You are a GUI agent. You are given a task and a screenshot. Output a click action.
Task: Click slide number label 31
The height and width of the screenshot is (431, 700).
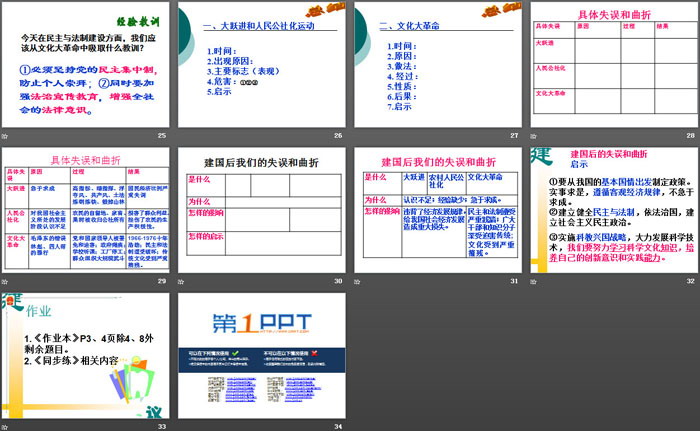click(514, 281)
